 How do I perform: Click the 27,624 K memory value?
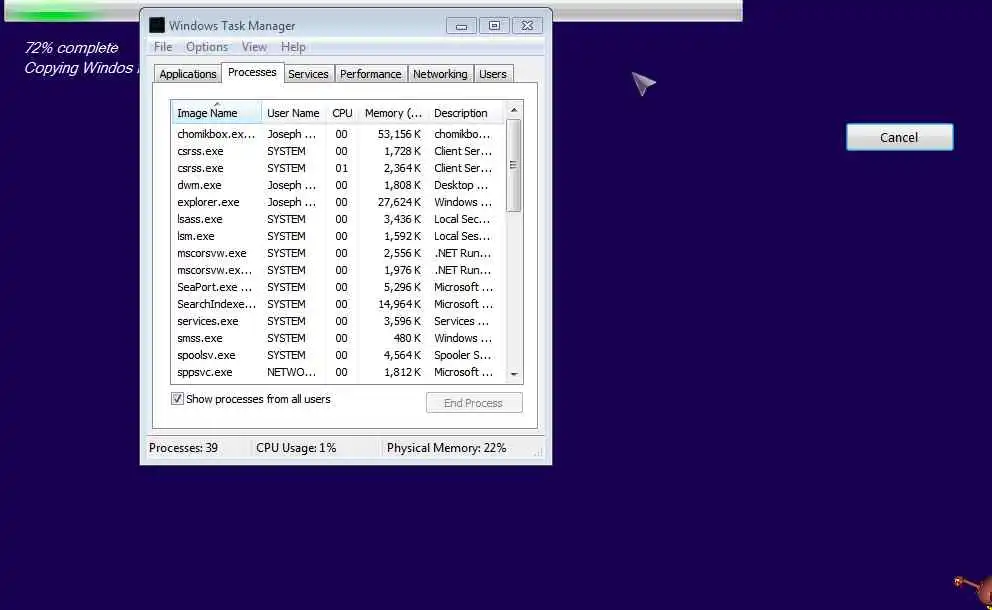click(x=399, y=202)
